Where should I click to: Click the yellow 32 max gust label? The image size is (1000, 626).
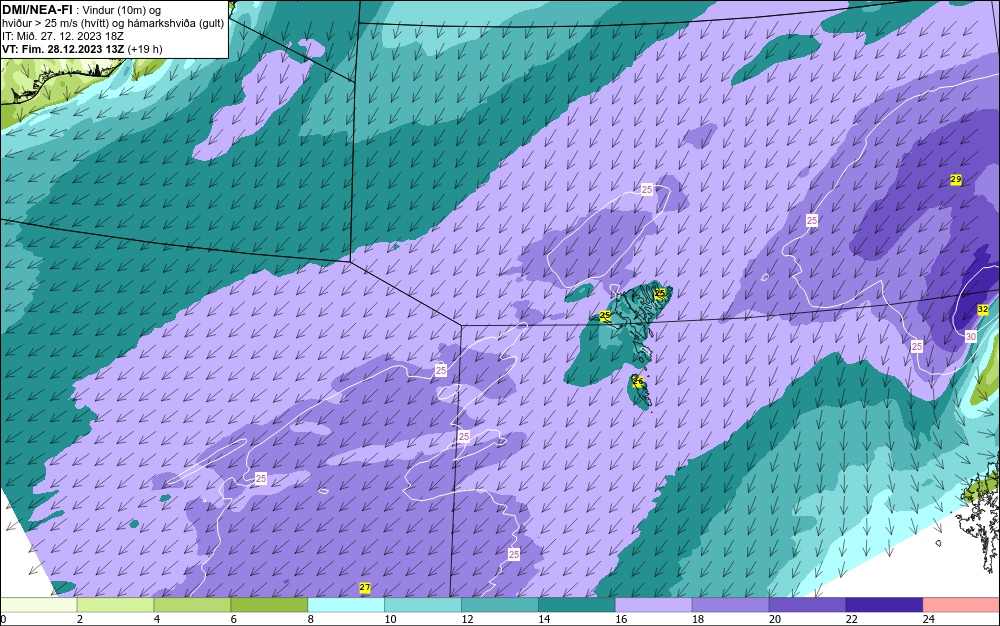[983, 310]
